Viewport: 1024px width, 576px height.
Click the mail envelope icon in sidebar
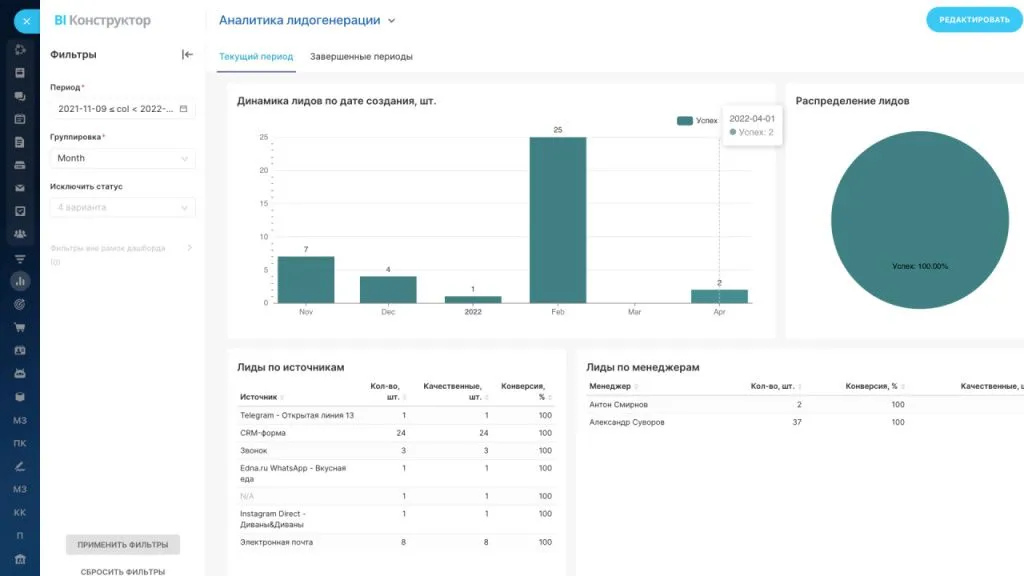tap(20, 188)
